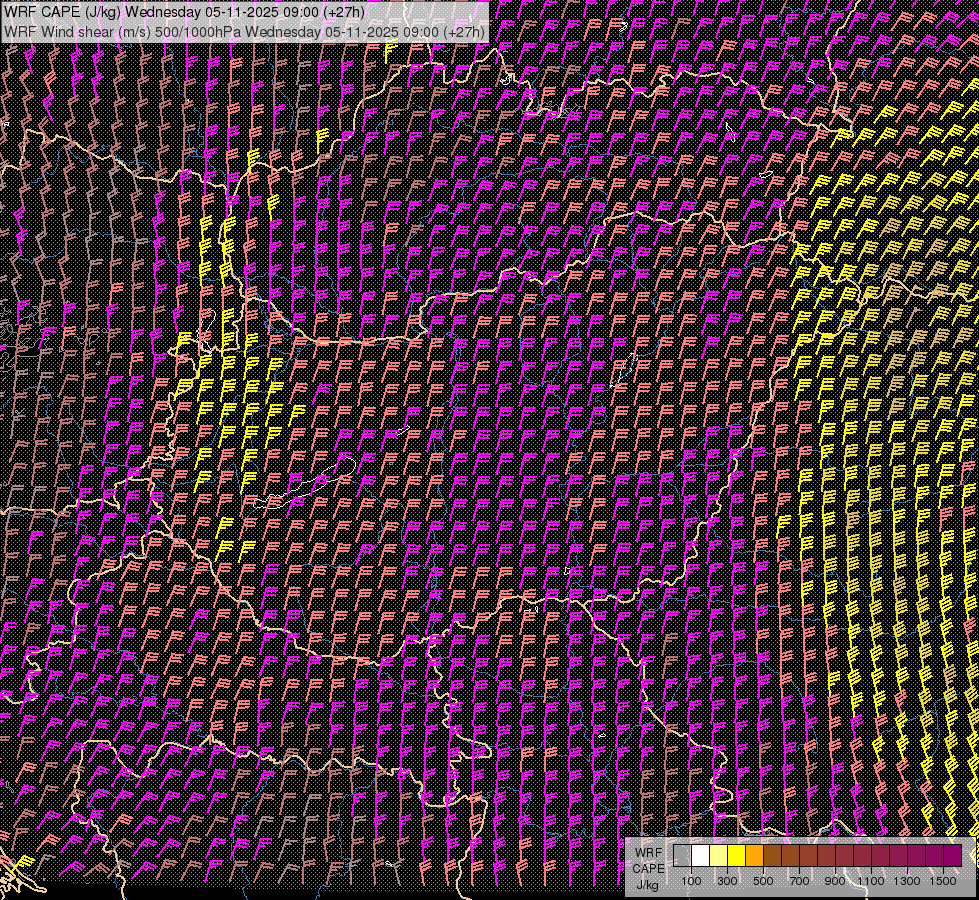979x900 pixels.
Task: Click the 100 label on the legend
Action: (691, 881)
